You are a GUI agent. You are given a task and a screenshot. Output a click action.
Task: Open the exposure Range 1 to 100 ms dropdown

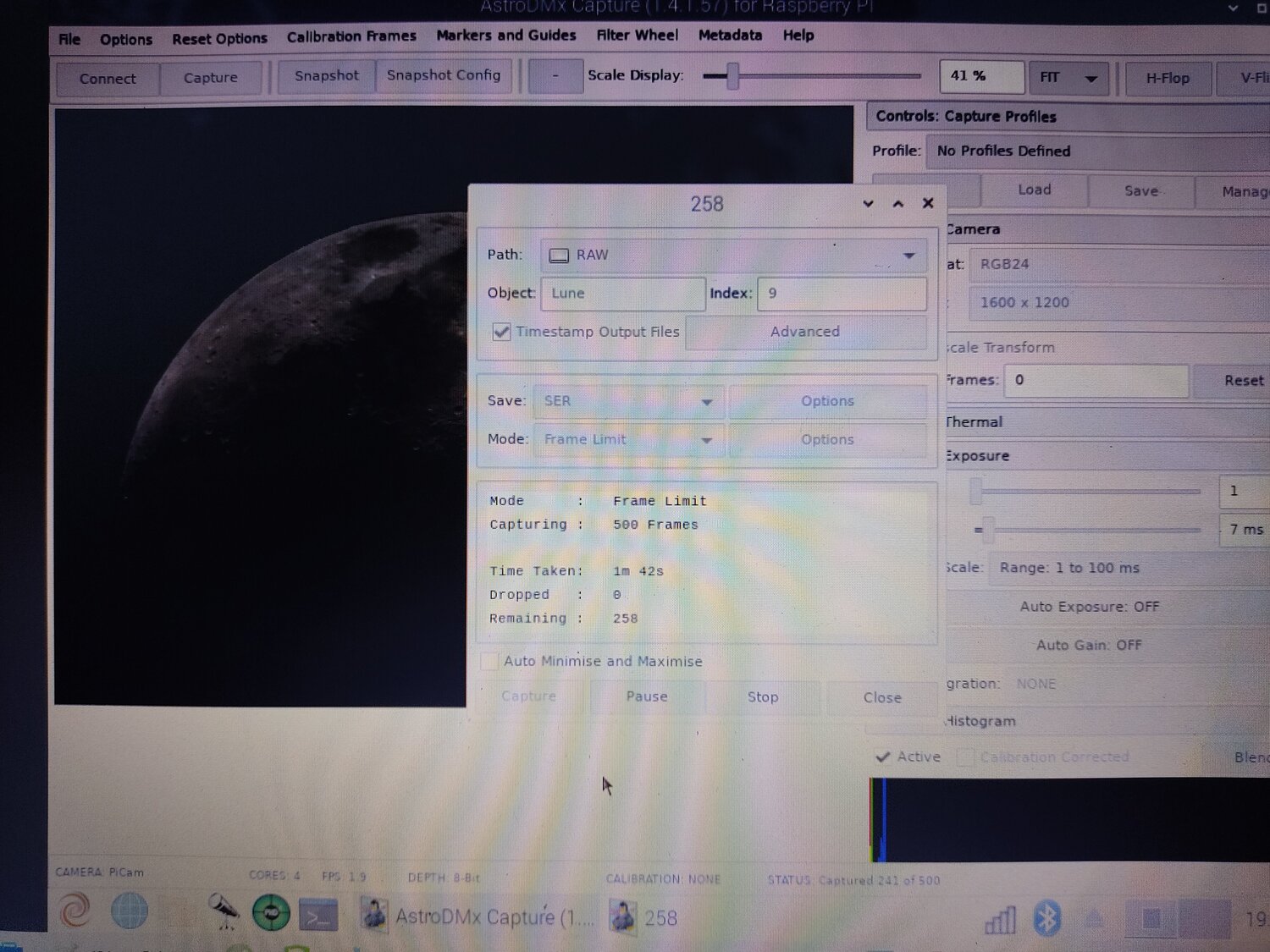(1129, 568)
